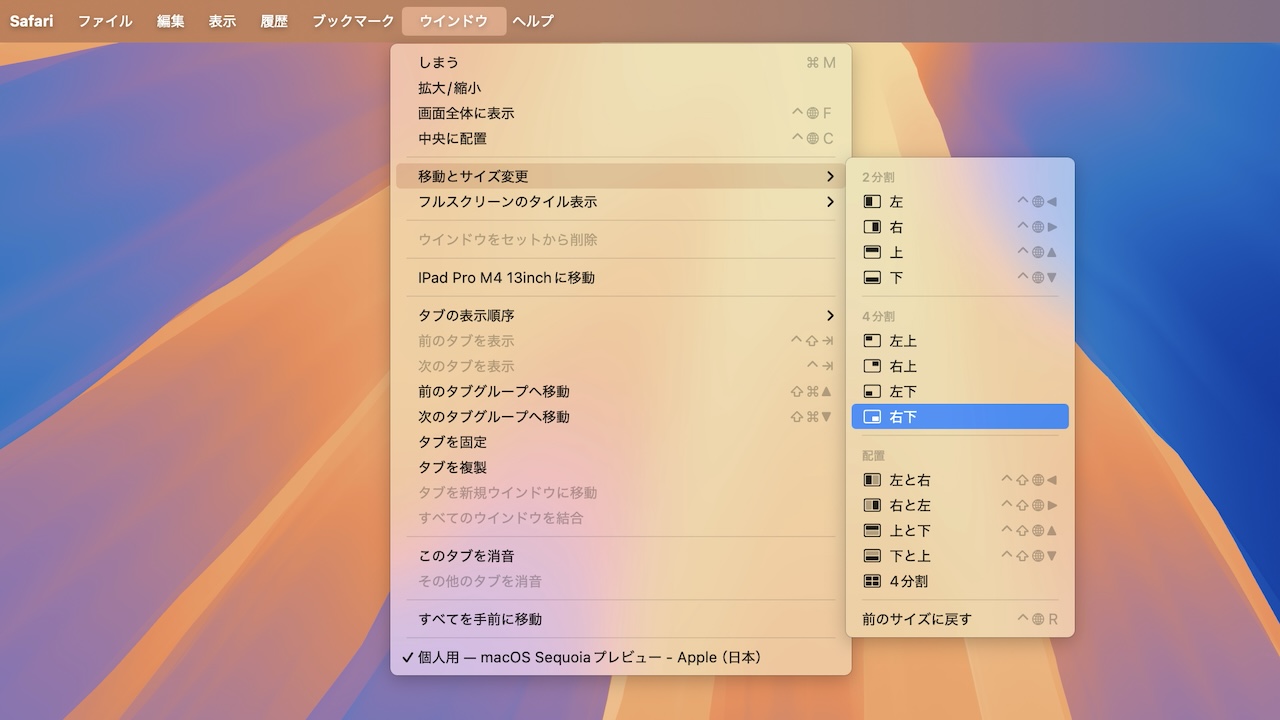This screenshot has height=720, width=1280.
Task: Select このタブを消音 menu item
Action: [621, 556]
